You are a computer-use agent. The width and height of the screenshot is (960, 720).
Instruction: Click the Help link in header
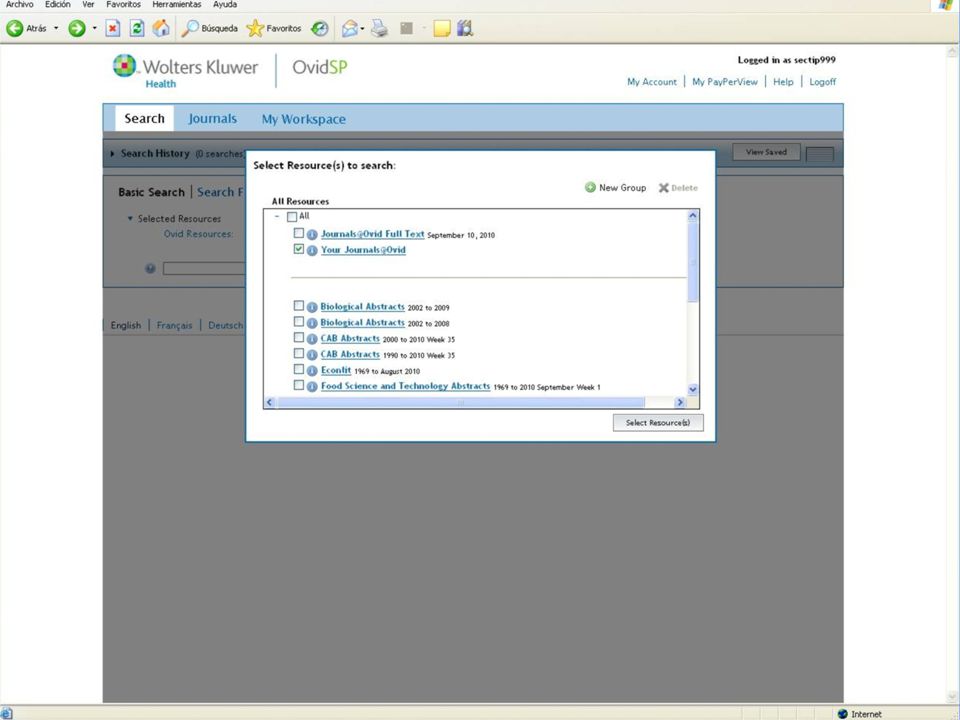coord(783,81)
